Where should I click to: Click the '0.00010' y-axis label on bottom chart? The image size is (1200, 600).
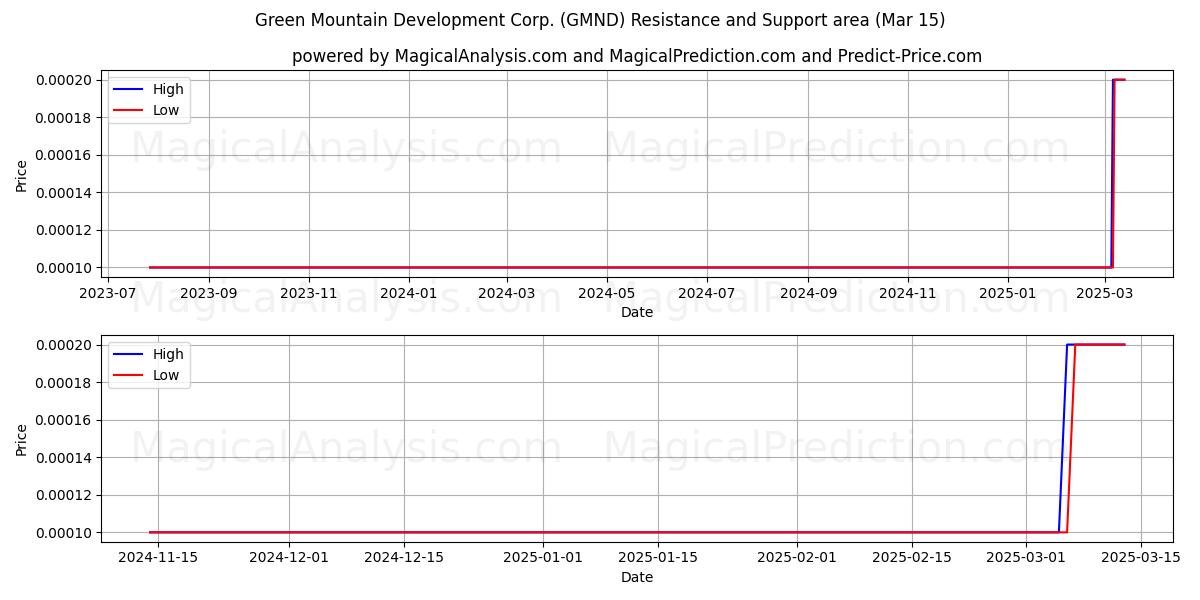[x=65, y=533]
